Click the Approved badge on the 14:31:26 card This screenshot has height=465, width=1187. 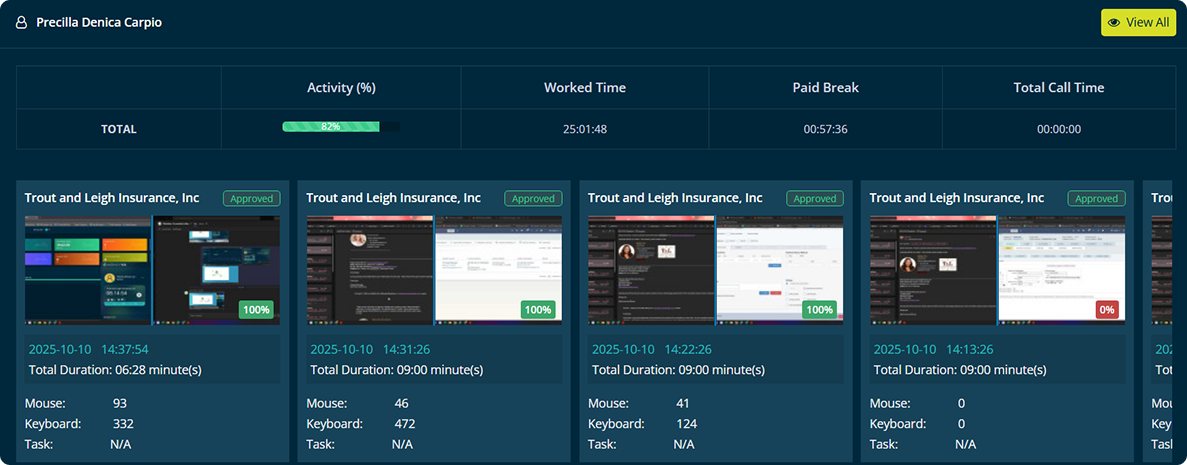point(533,199)
